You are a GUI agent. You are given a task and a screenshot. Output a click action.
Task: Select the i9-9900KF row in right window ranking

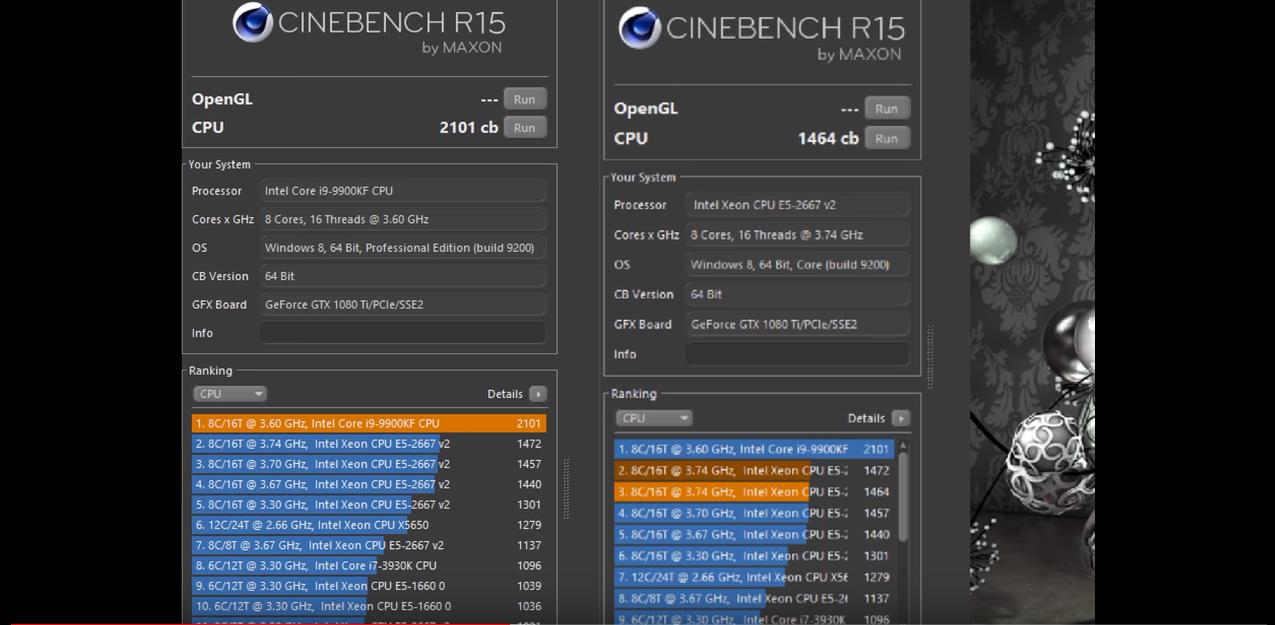(x=754, y=450)
